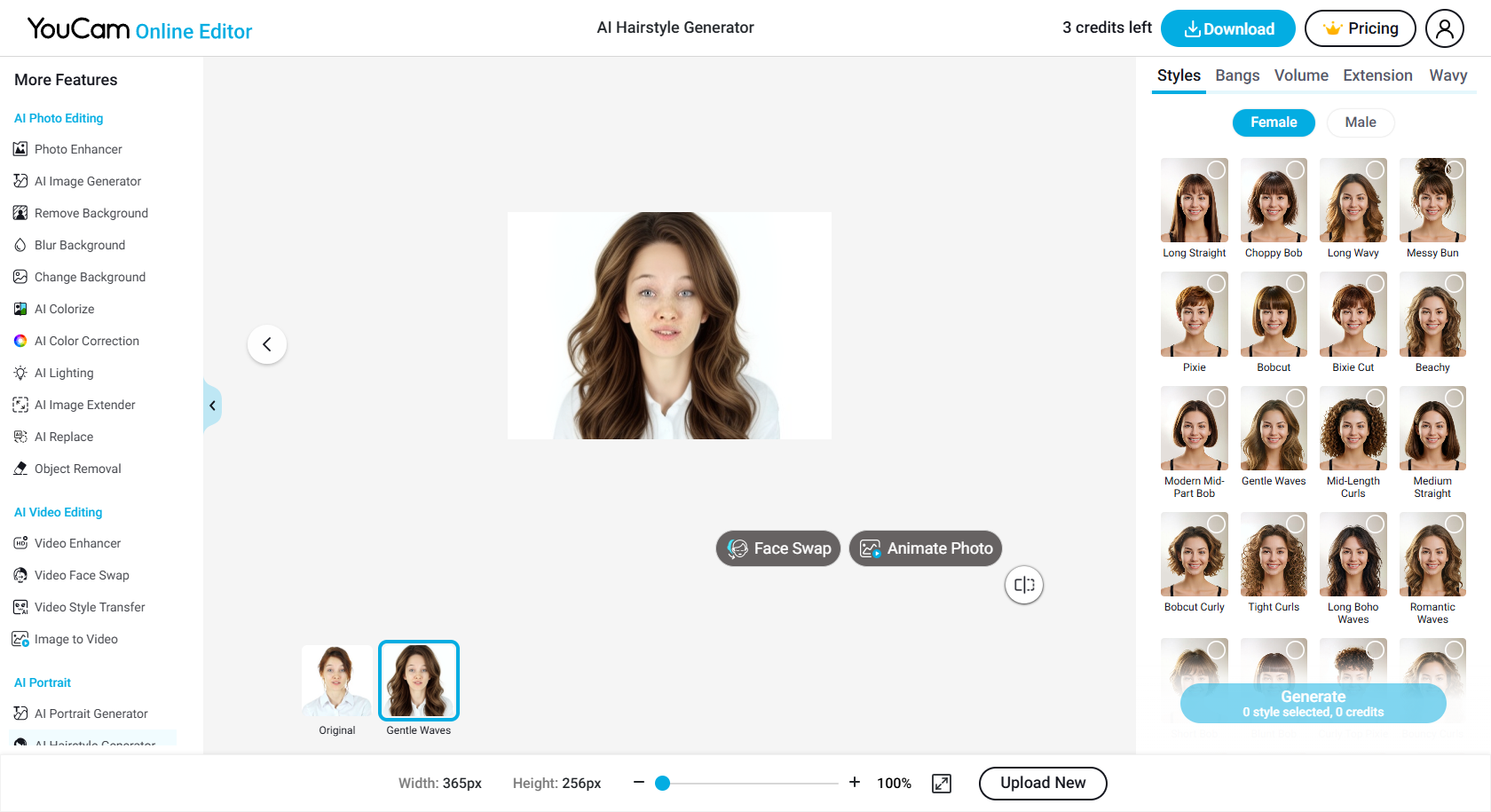
Task: Click the Generate button
Action: [1313, 704]
